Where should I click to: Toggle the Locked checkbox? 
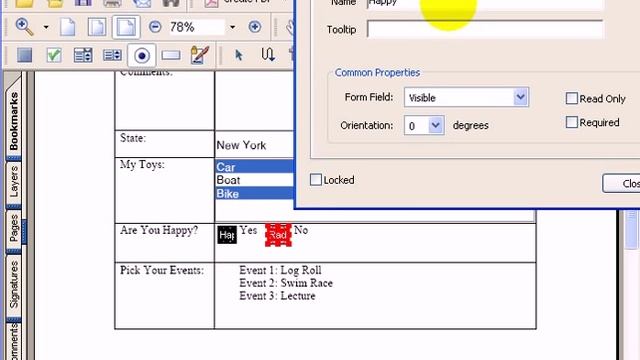(x=316, y=180)
